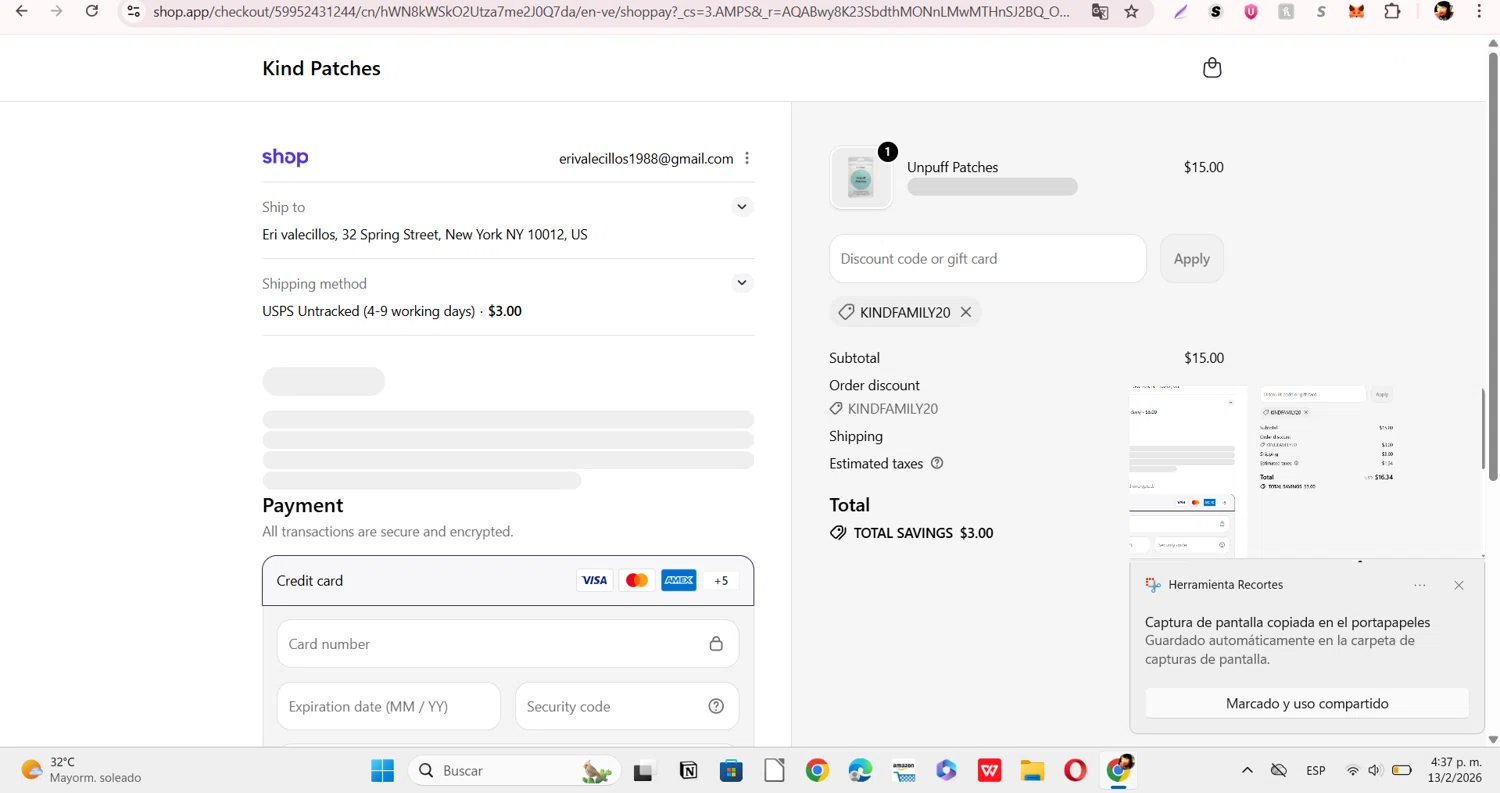Click the shop.app URL in the address bar
The width and height of the screenshot is (1500, 793).
(611, 12)
